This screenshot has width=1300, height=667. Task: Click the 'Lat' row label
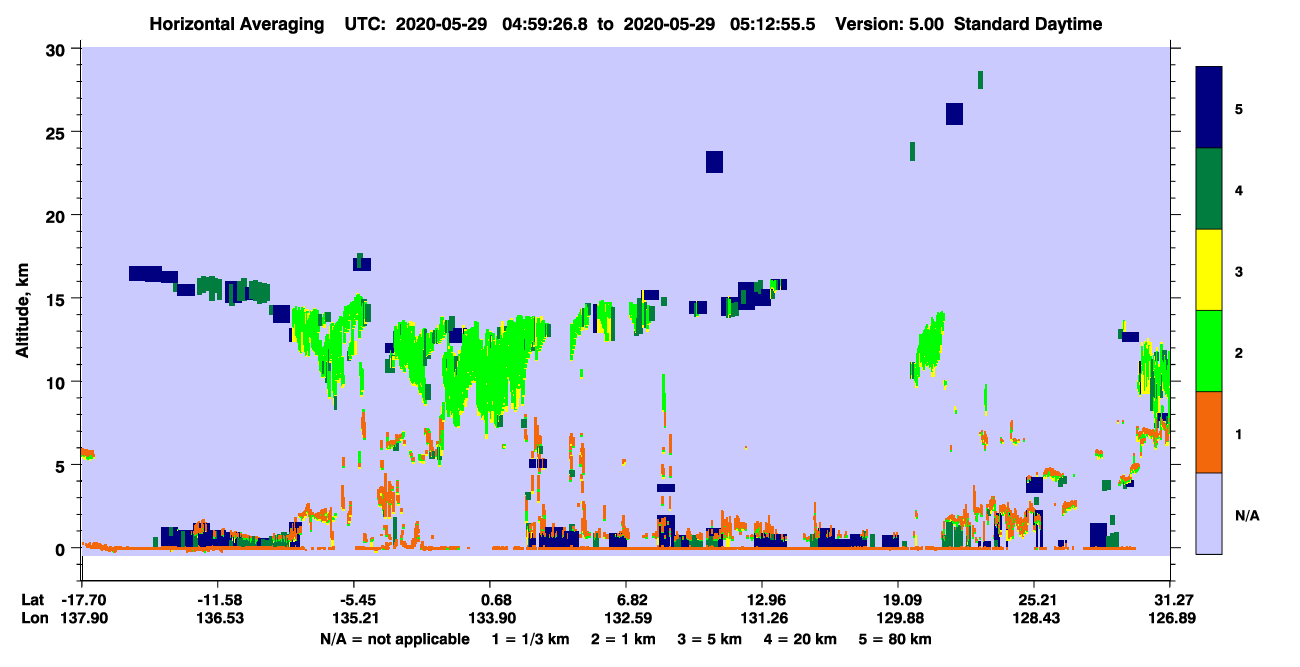[x=32, y=600]
